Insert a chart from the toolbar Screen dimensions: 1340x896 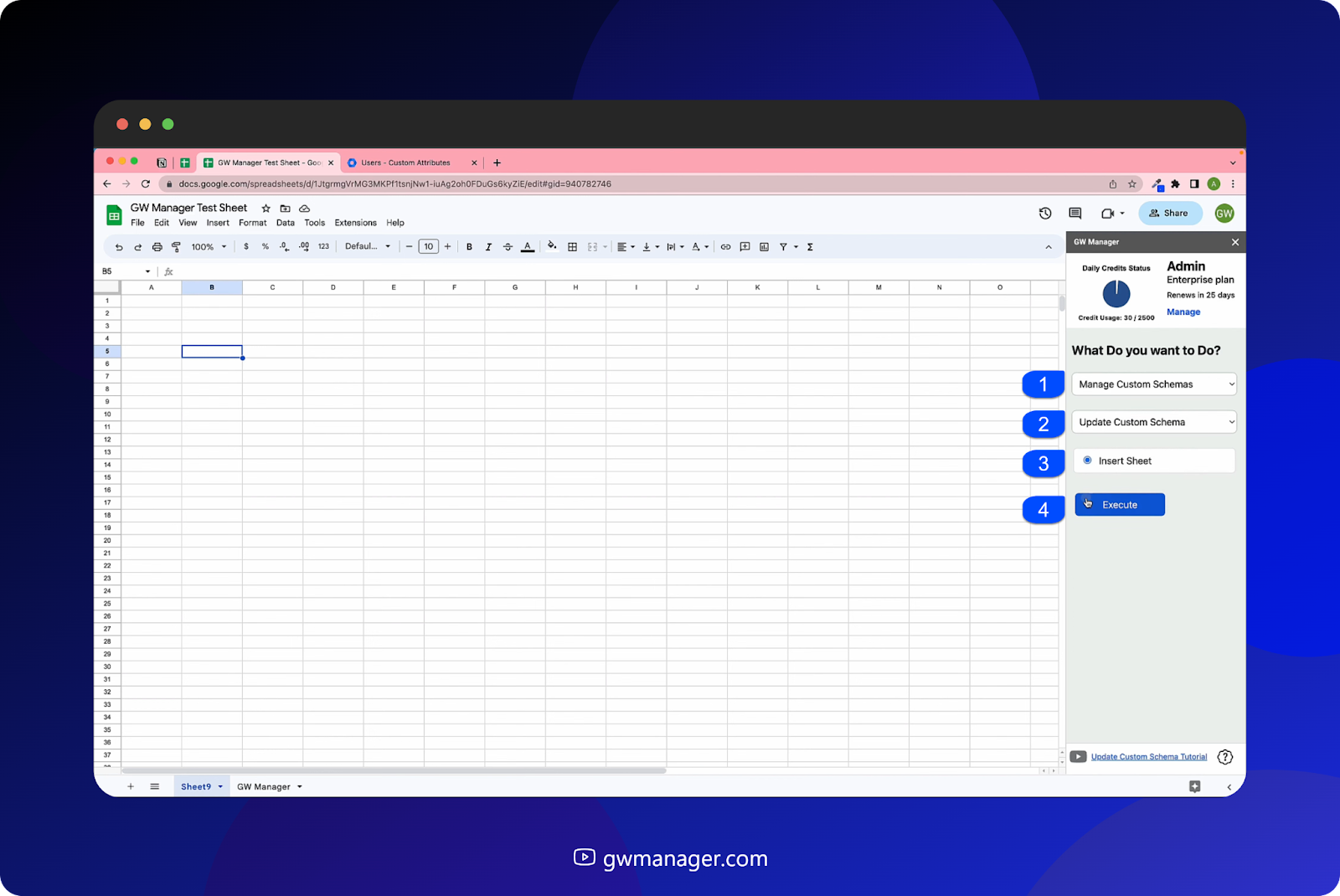click(763, 246)
